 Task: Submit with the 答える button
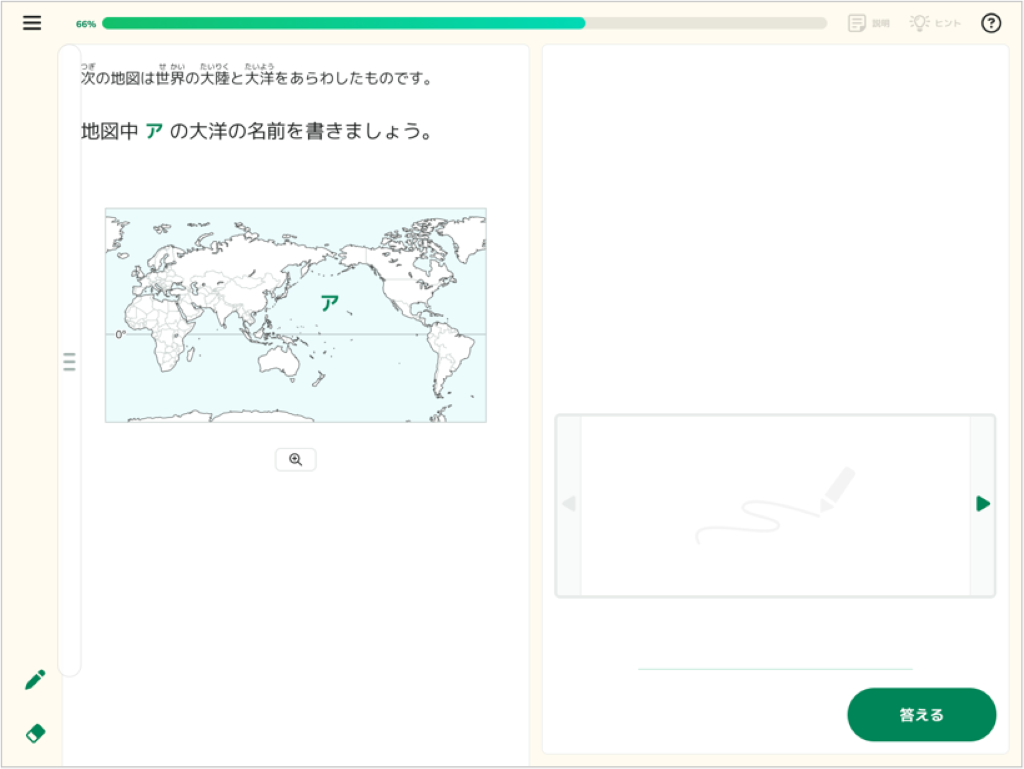(921, 715)
